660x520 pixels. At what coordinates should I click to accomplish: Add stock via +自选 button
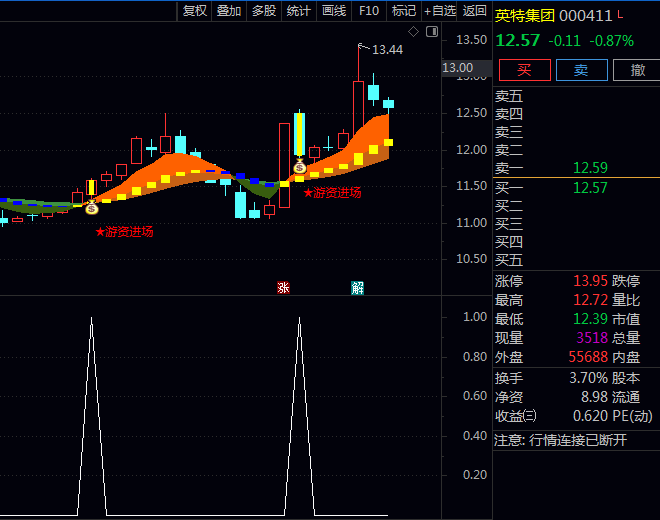(x=440, y=11)
